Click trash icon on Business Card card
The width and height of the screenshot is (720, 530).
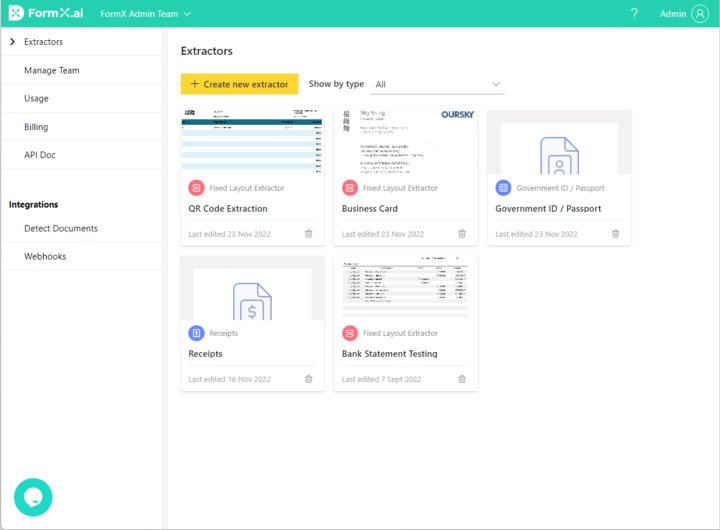point(462,234)
